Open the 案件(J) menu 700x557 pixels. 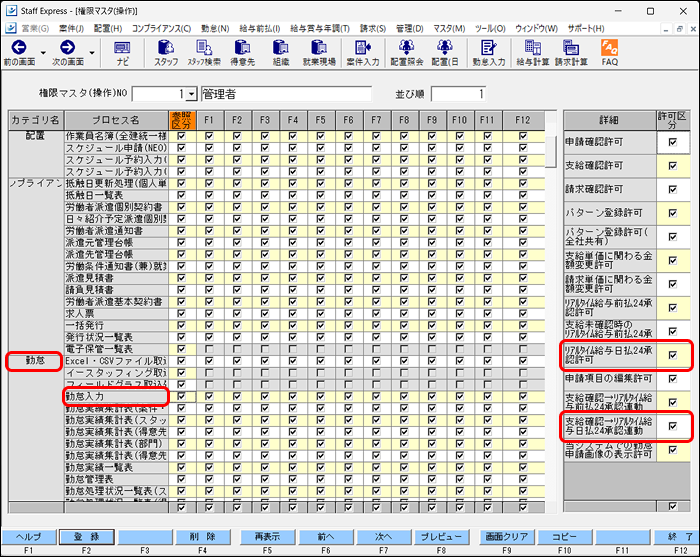tap(71, 29)
